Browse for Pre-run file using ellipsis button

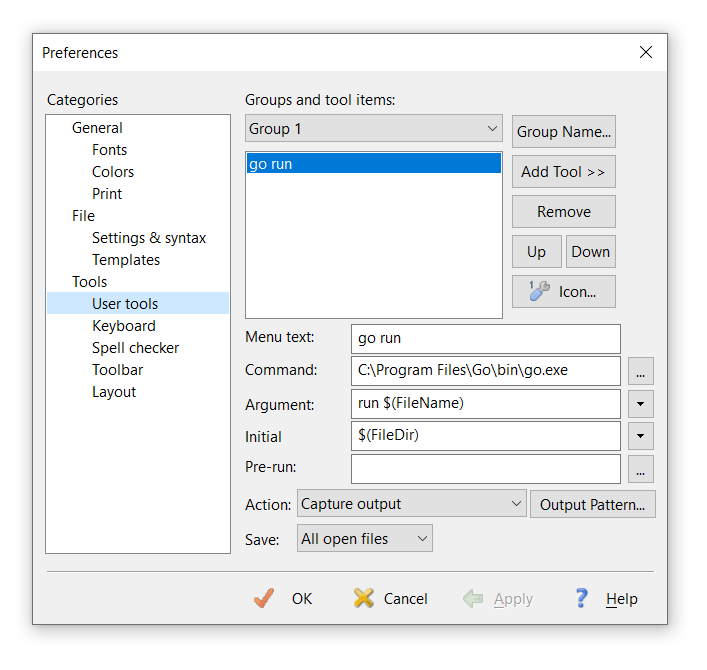click(640, 469)
